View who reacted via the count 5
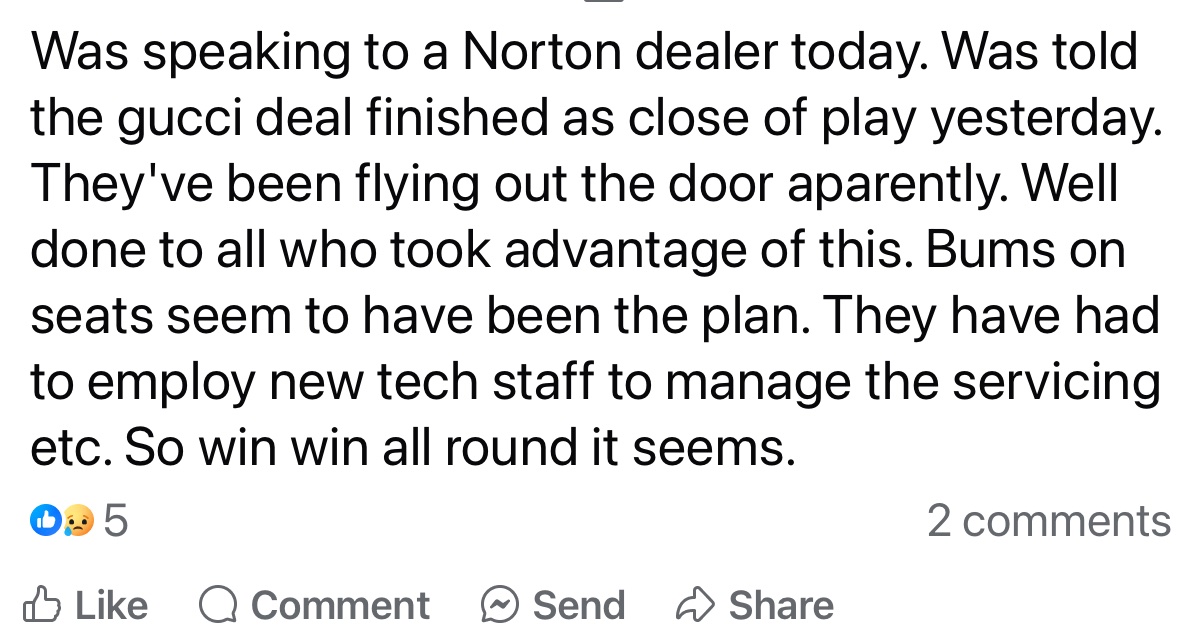The image size is (1202, 644). 116,521
